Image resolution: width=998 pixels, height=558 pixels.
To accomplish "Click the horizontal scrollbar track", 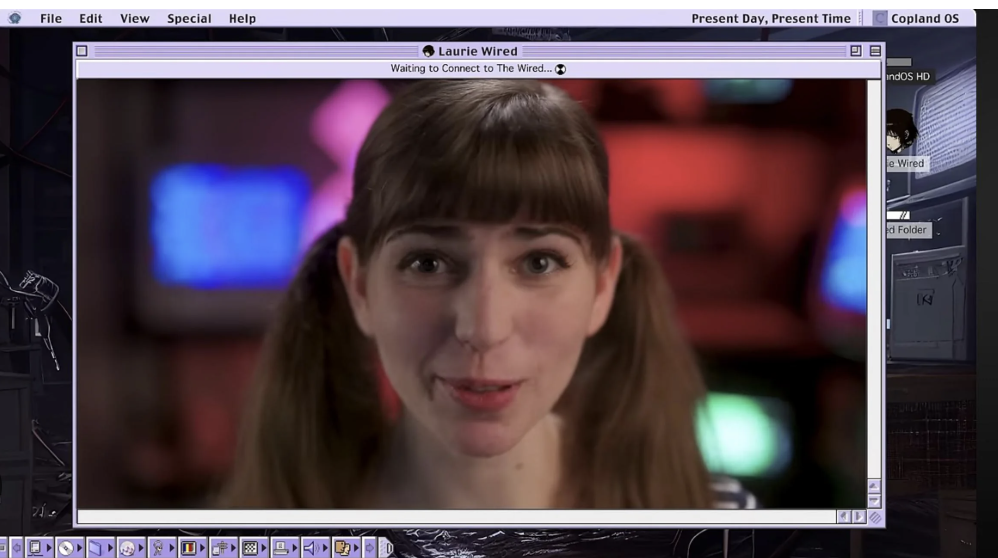I will click(x=456, y=517).
